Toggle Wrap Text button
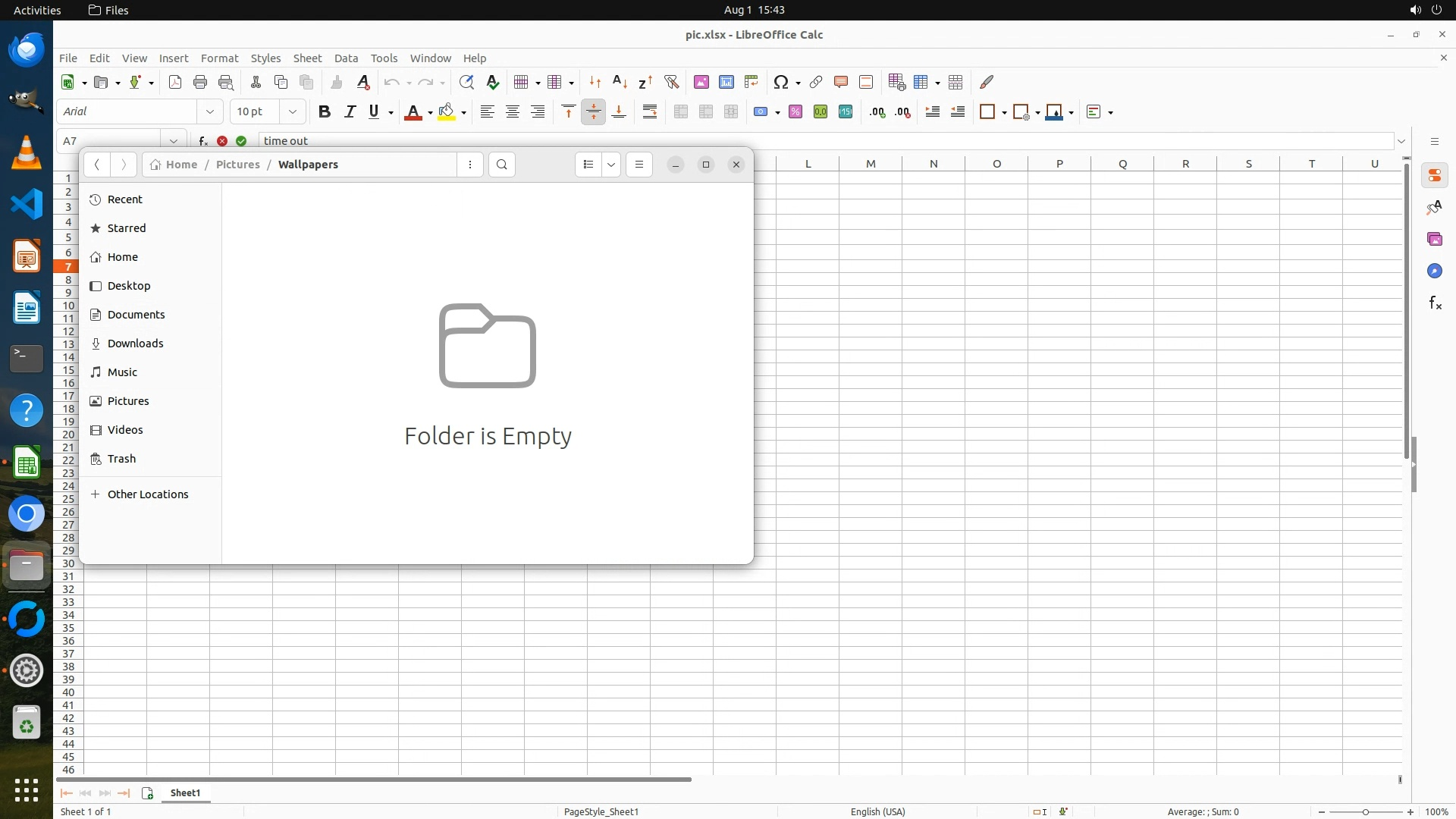The image size is (1456, 819). (650, 112)
